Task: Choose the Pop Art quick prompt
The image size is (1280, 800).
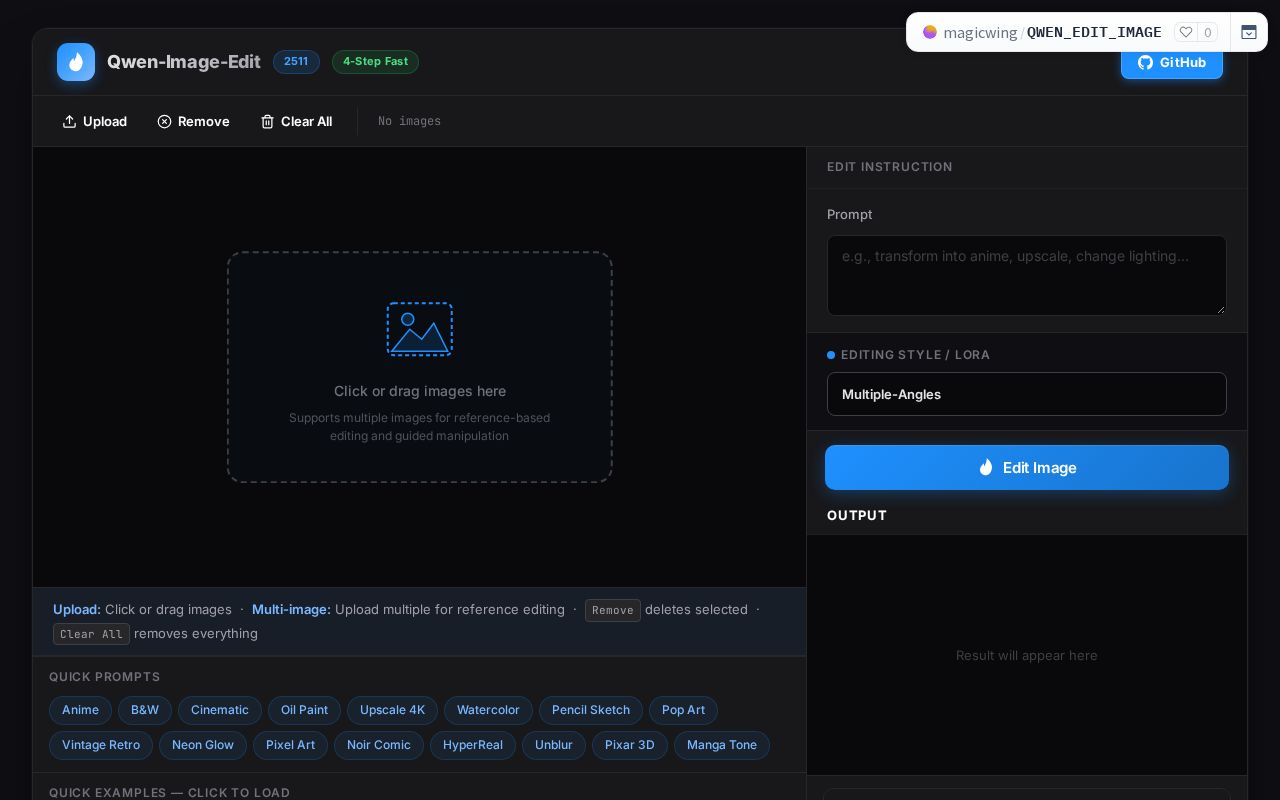Action: pos(683,710)
